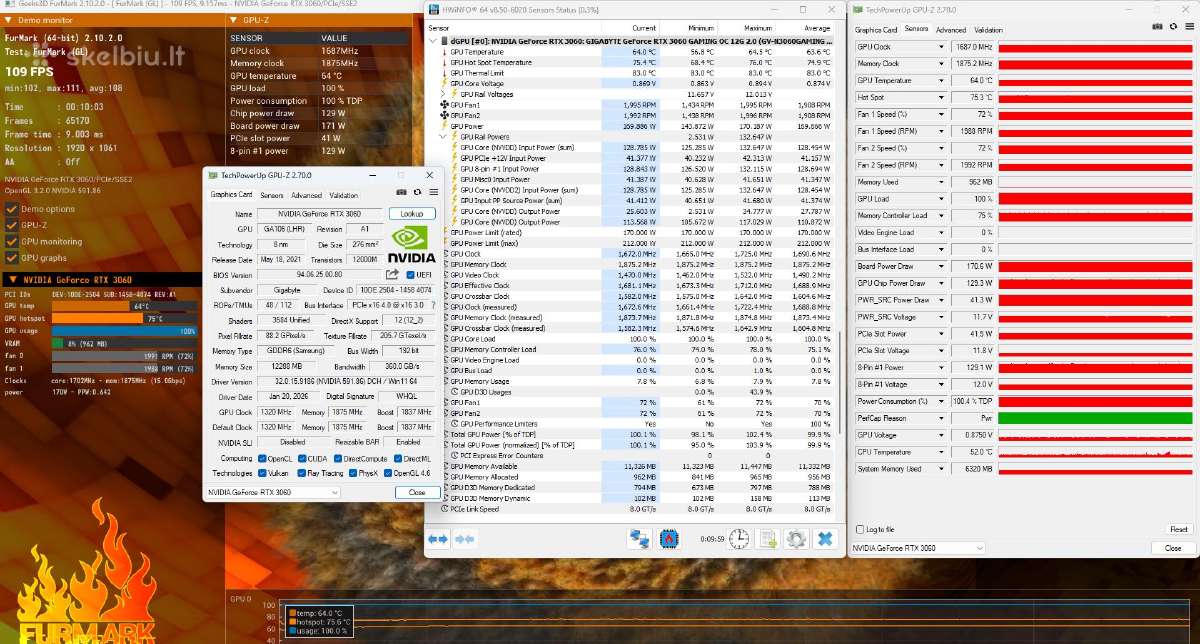This screenshot has height=644, width=1200.
Task: Click Close button in right GPU-Z Sensors
Action: (1173, 548)
